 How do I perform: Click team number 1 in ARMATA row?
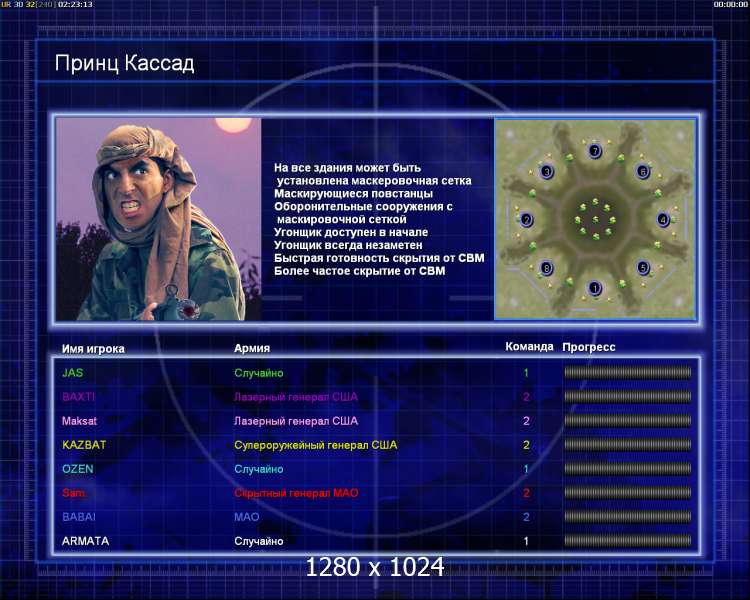pos(526,541)
